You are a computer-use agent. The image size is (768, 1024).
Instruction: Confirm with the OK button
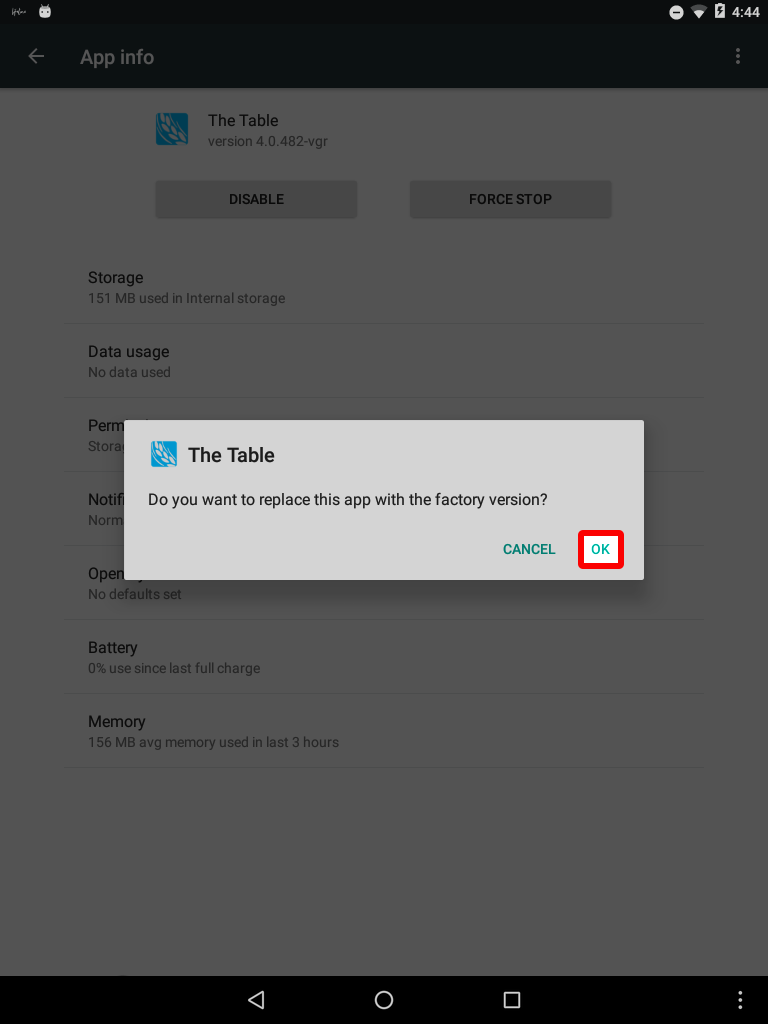coord(600,549)
